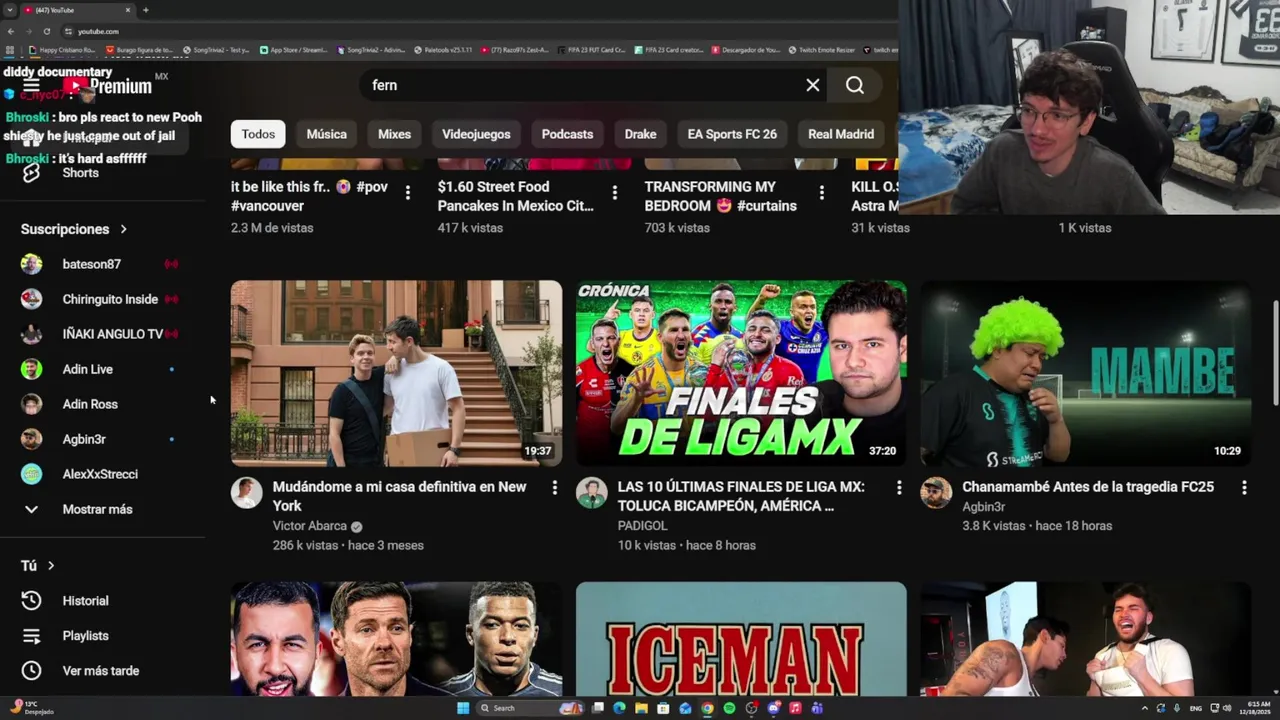Open three-dot menu for the #vancouver short
Viewport: 1280px width, 720px height.
point(407,193)
